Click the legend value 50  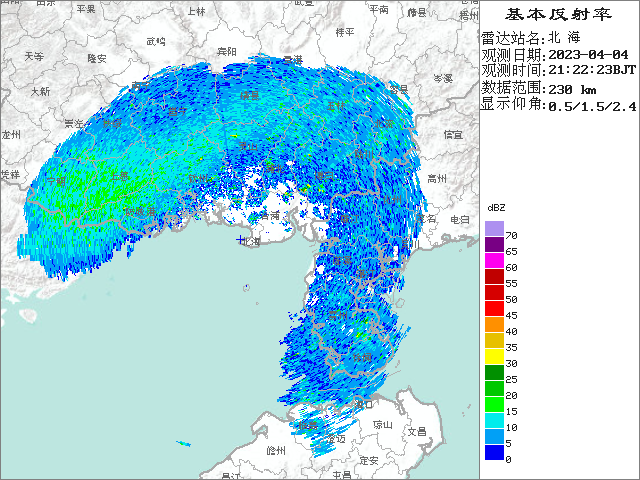pyautogui.click(x=511, y=300)
